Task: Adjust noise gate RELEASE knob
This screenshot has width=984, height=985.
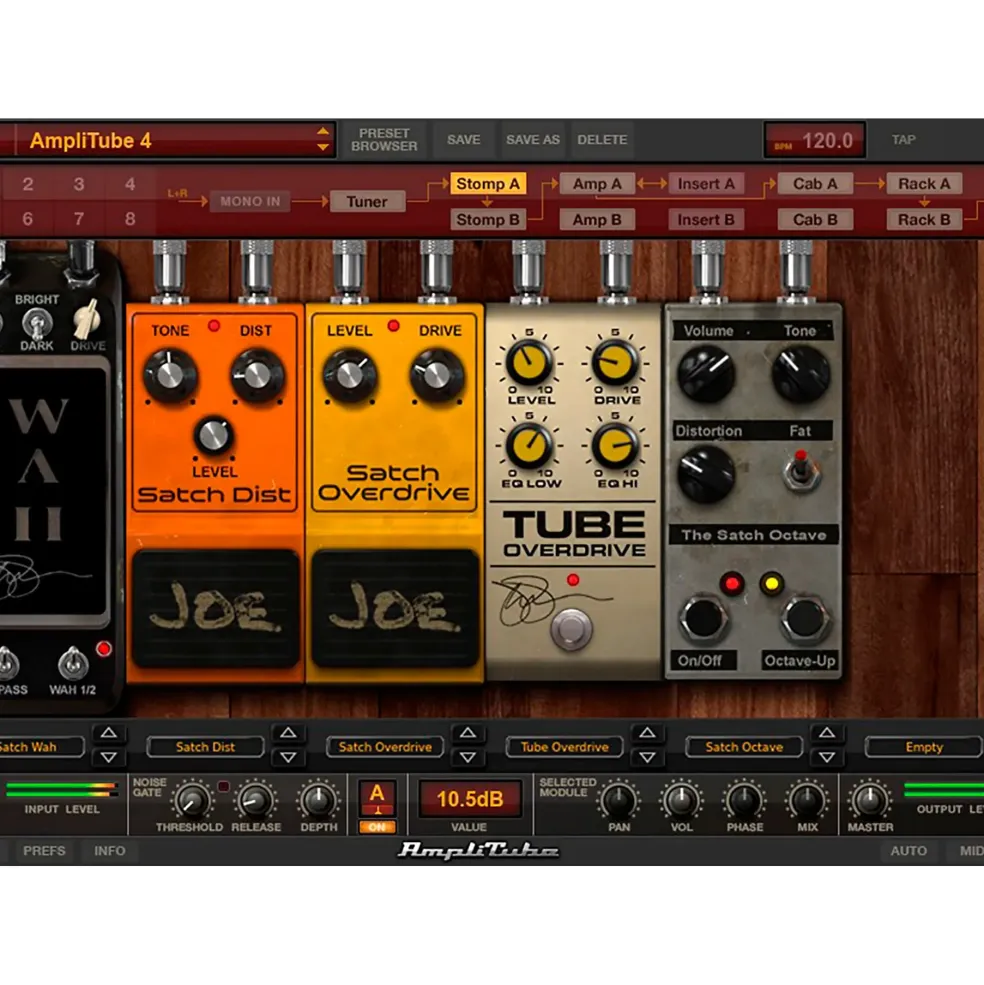Action: point(256,800)
